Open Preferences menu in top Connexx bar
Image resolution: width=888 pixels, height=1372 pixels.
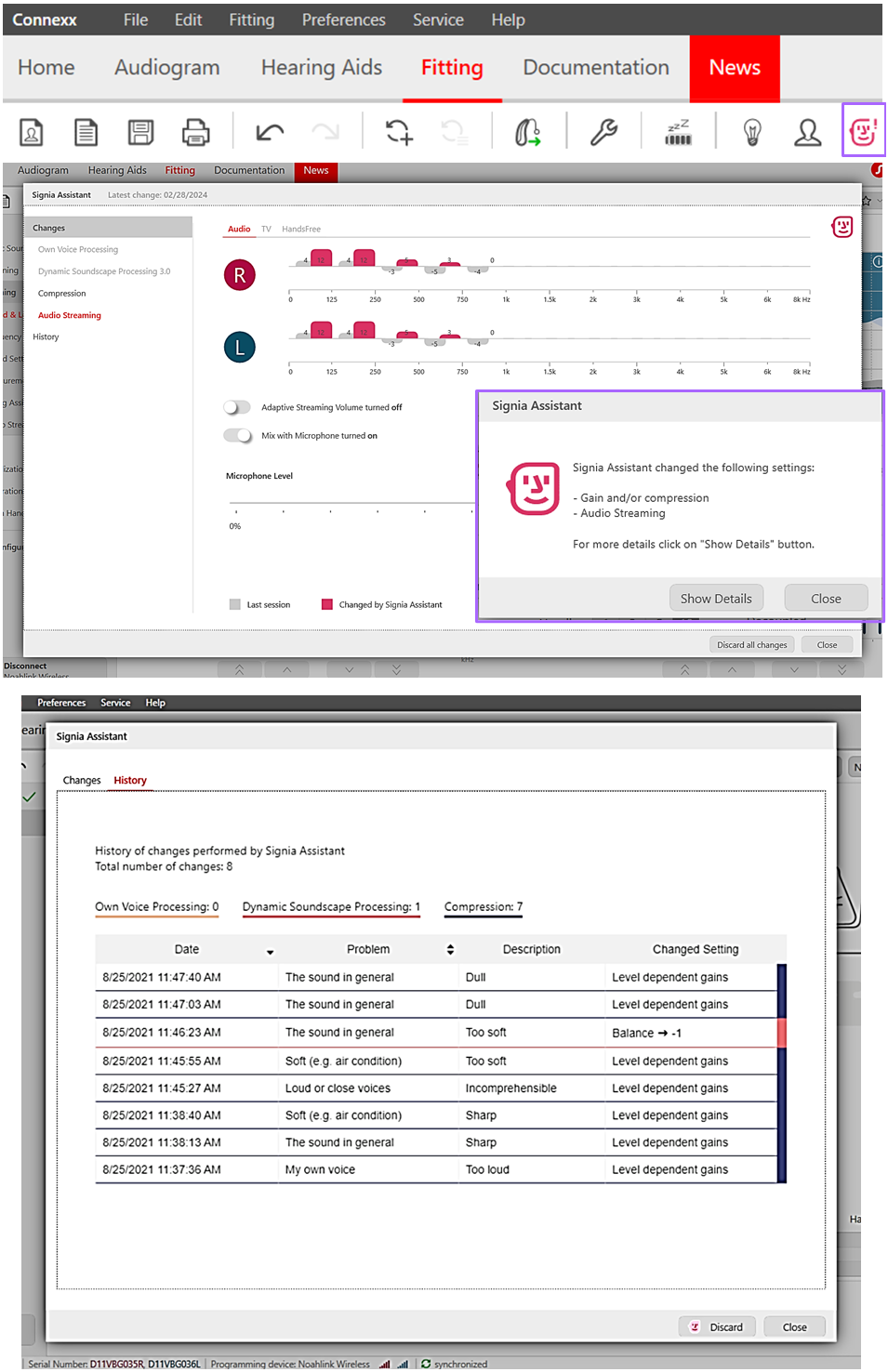coord(343,20)
